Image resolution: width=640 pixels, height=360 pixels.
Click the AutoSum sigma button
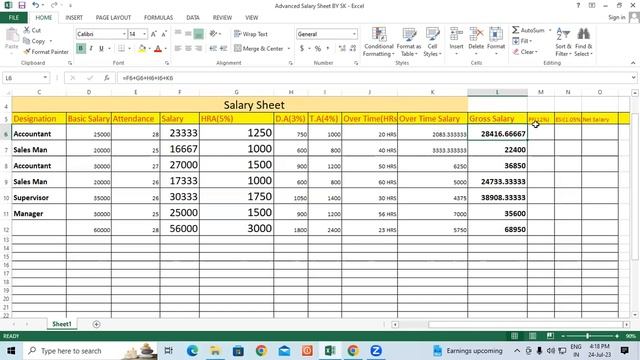pos(528,30)
